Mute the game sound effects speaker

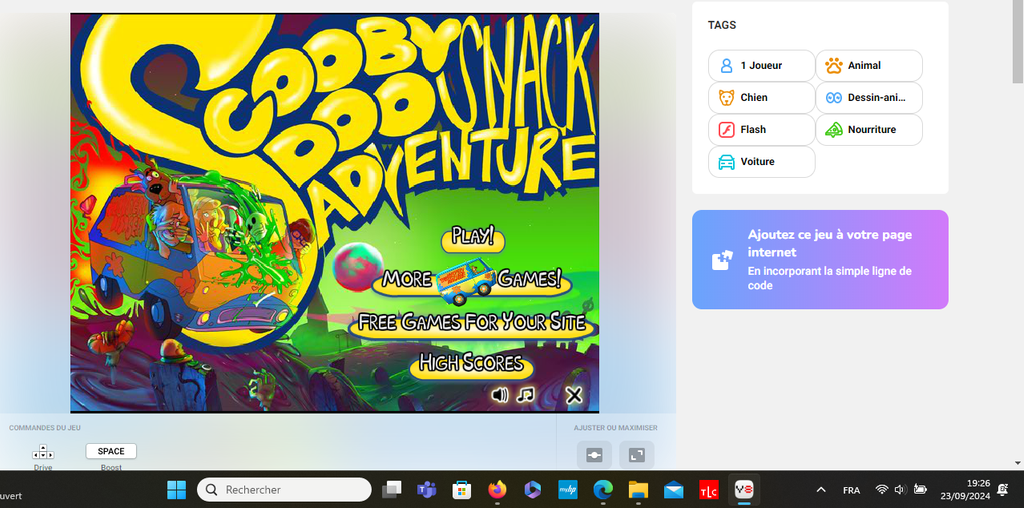500,395
